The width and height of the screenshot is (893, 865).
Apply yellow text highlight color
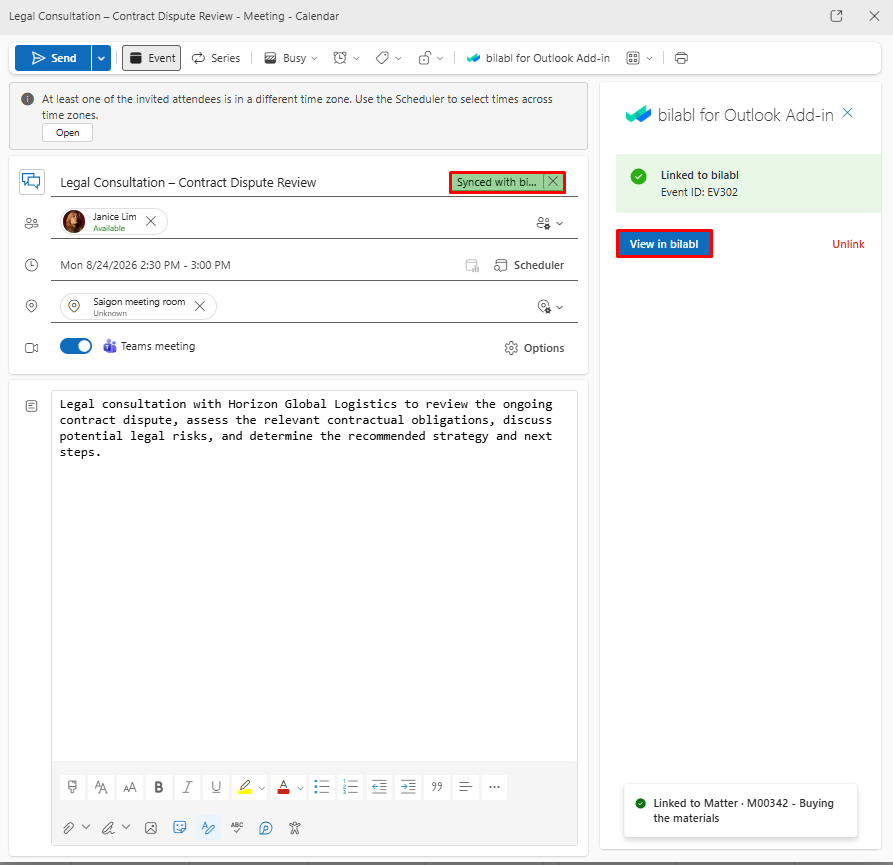(x=245, y=787)
